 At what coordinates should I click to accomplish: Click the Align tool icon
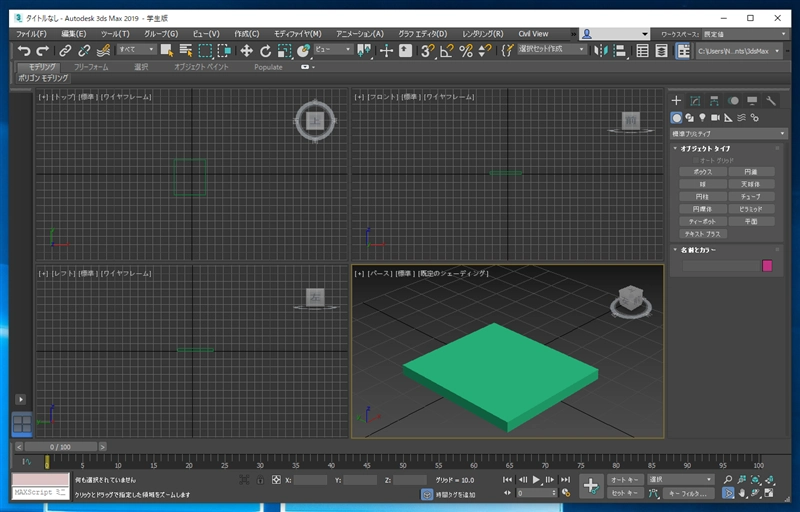pos(620,50)
